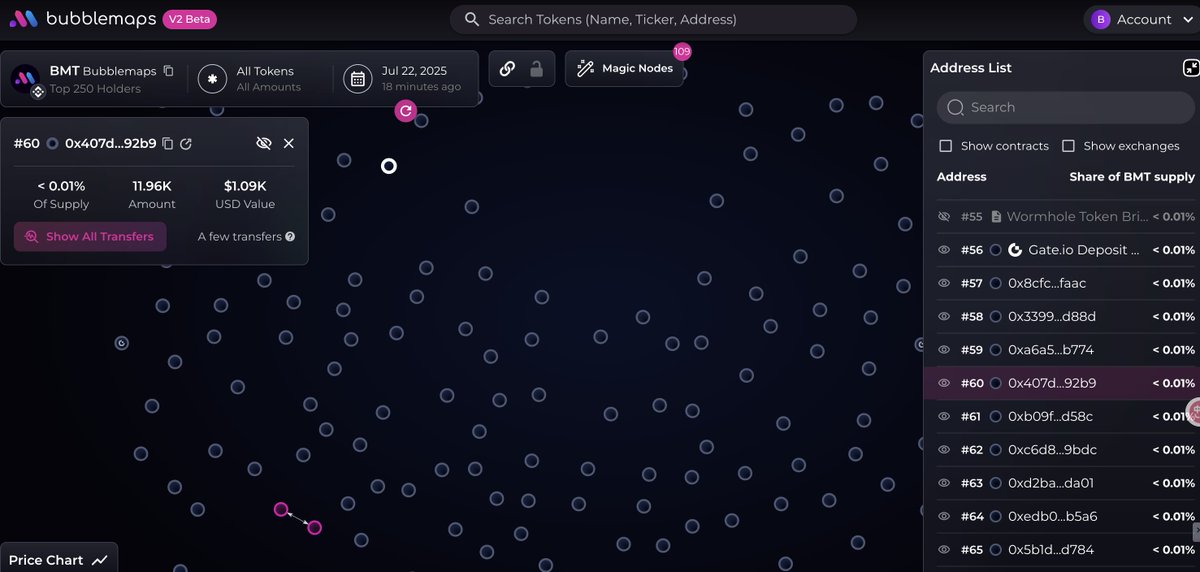Select address row 0xc6d8...9bdc
This screenshot has height=572, width=1200.
pyautogui.click(x=1061, y=450)
